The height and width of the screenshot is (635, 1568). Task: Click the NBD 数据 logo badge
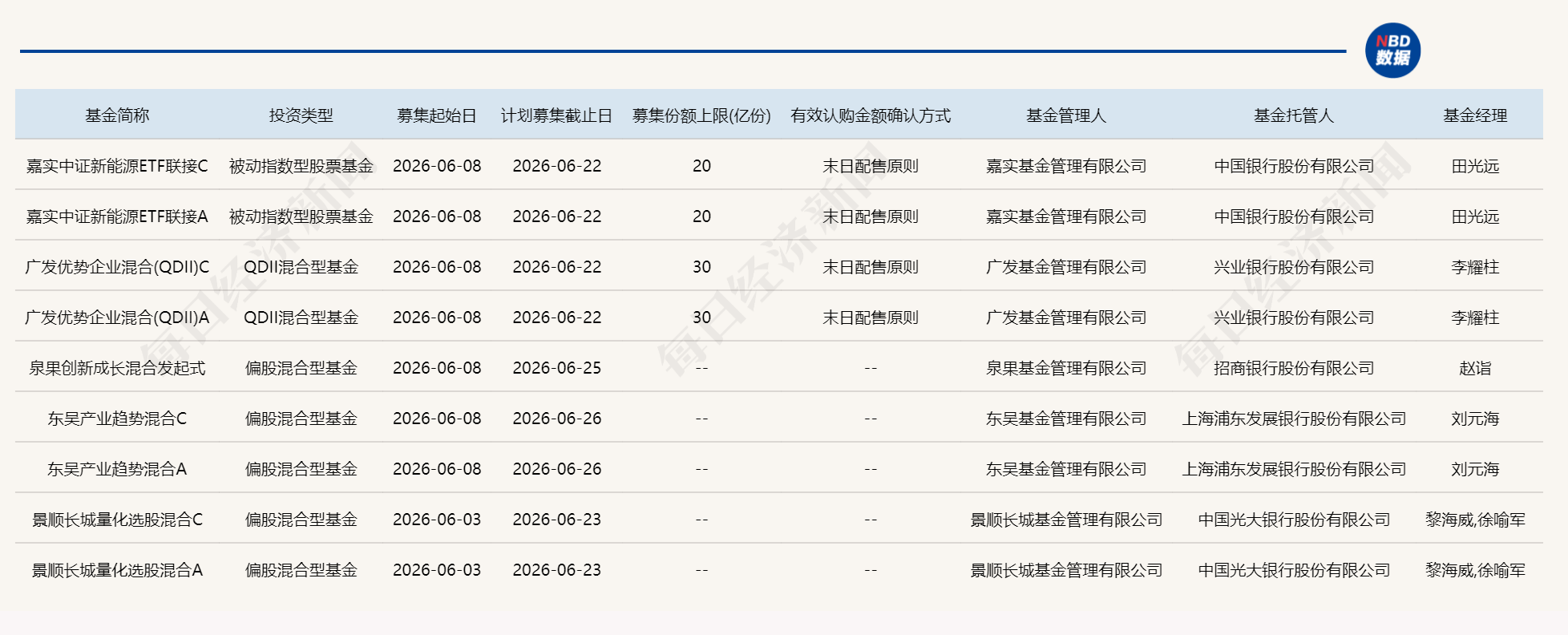pyautogui.click(x=1392, y=51)
